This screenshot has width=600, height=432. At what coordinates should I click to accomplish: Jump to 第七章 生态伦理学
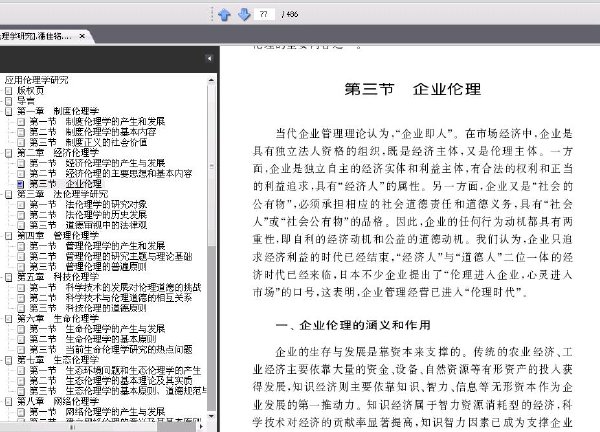pyautogui.click(x=58, y=360)
